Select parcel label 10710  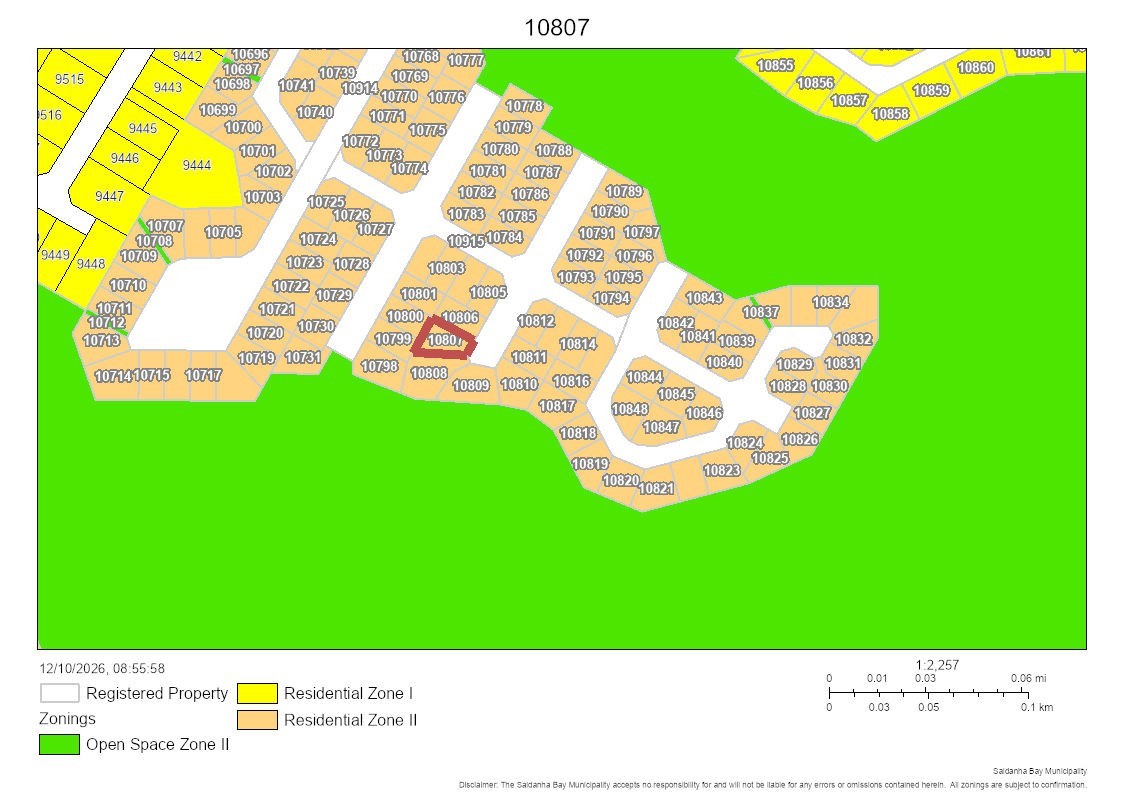pos(128,285)
